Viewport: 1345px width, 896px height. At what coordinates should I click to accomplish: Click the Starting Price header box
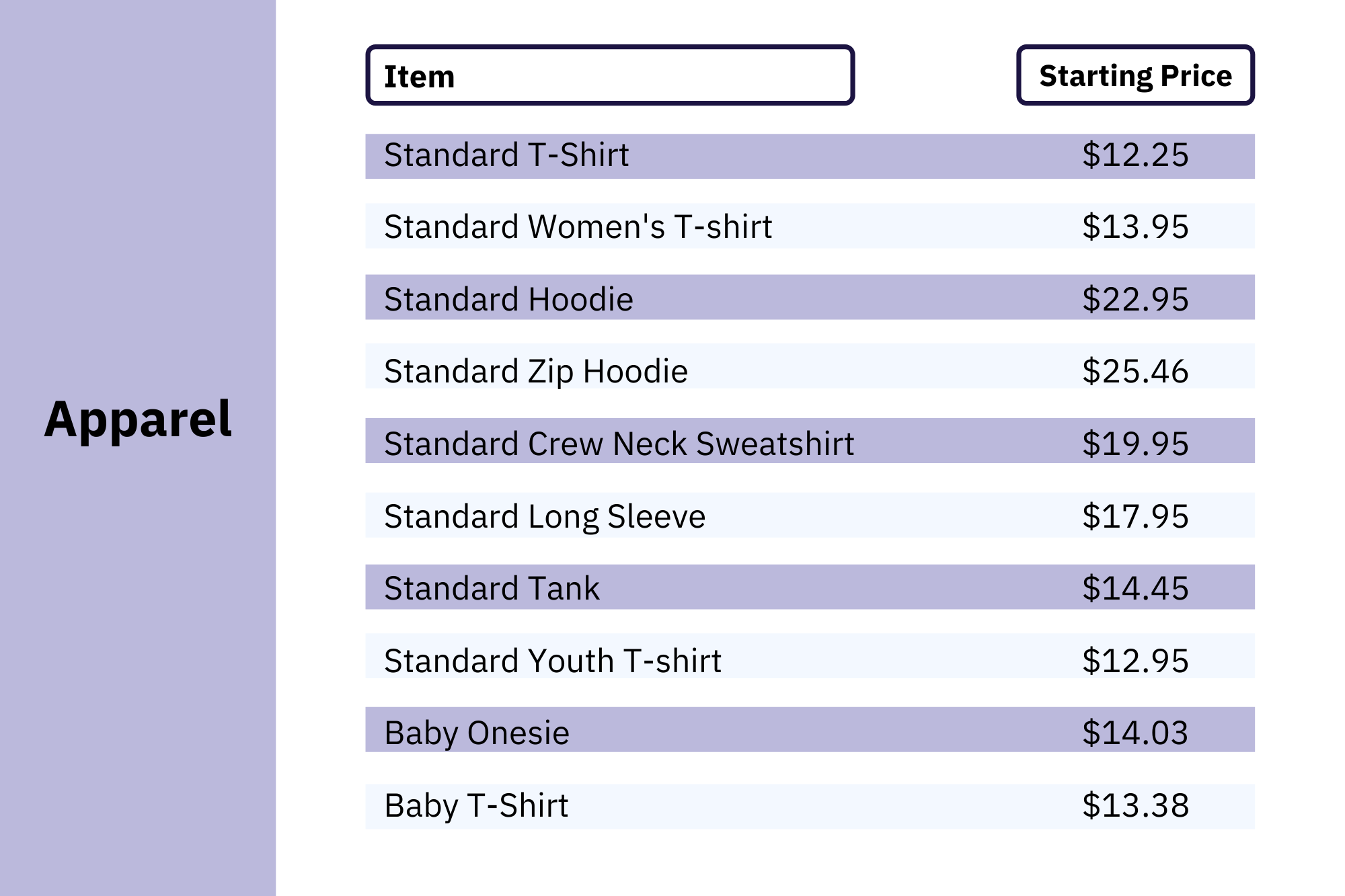pos(1135,75)
